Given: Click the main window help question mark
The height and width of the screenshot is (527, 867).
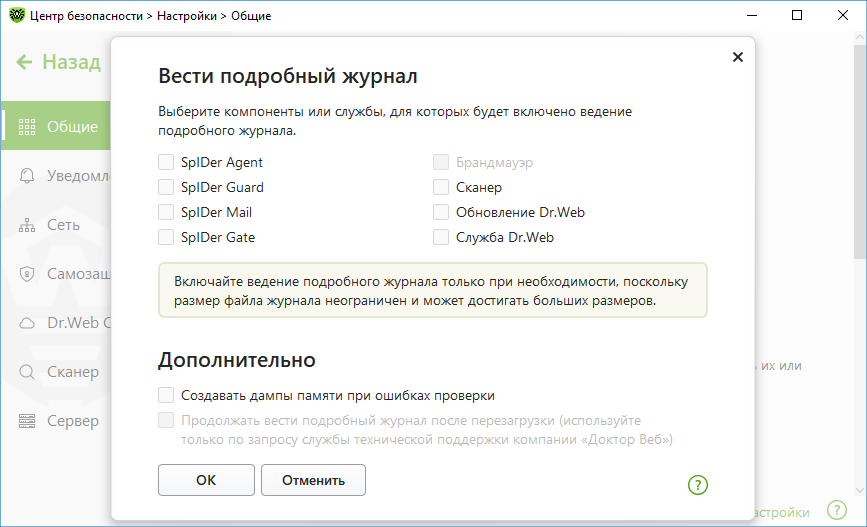Looking at the screenshot, I should pos(837,510).
